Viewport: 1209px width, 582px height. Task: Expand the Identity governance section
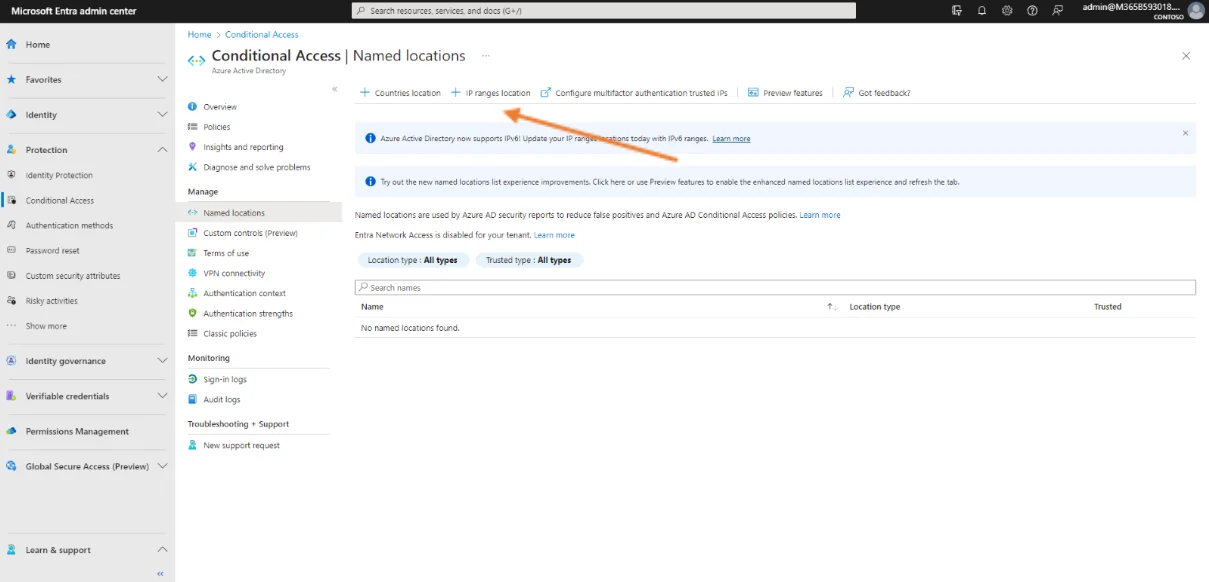point(162,361)
